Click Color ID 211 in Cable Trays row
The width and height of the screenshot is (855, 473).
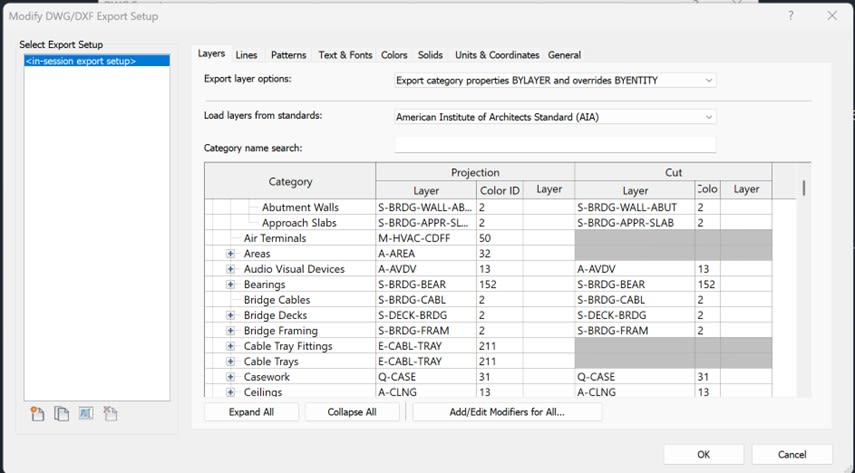point(499,361)
